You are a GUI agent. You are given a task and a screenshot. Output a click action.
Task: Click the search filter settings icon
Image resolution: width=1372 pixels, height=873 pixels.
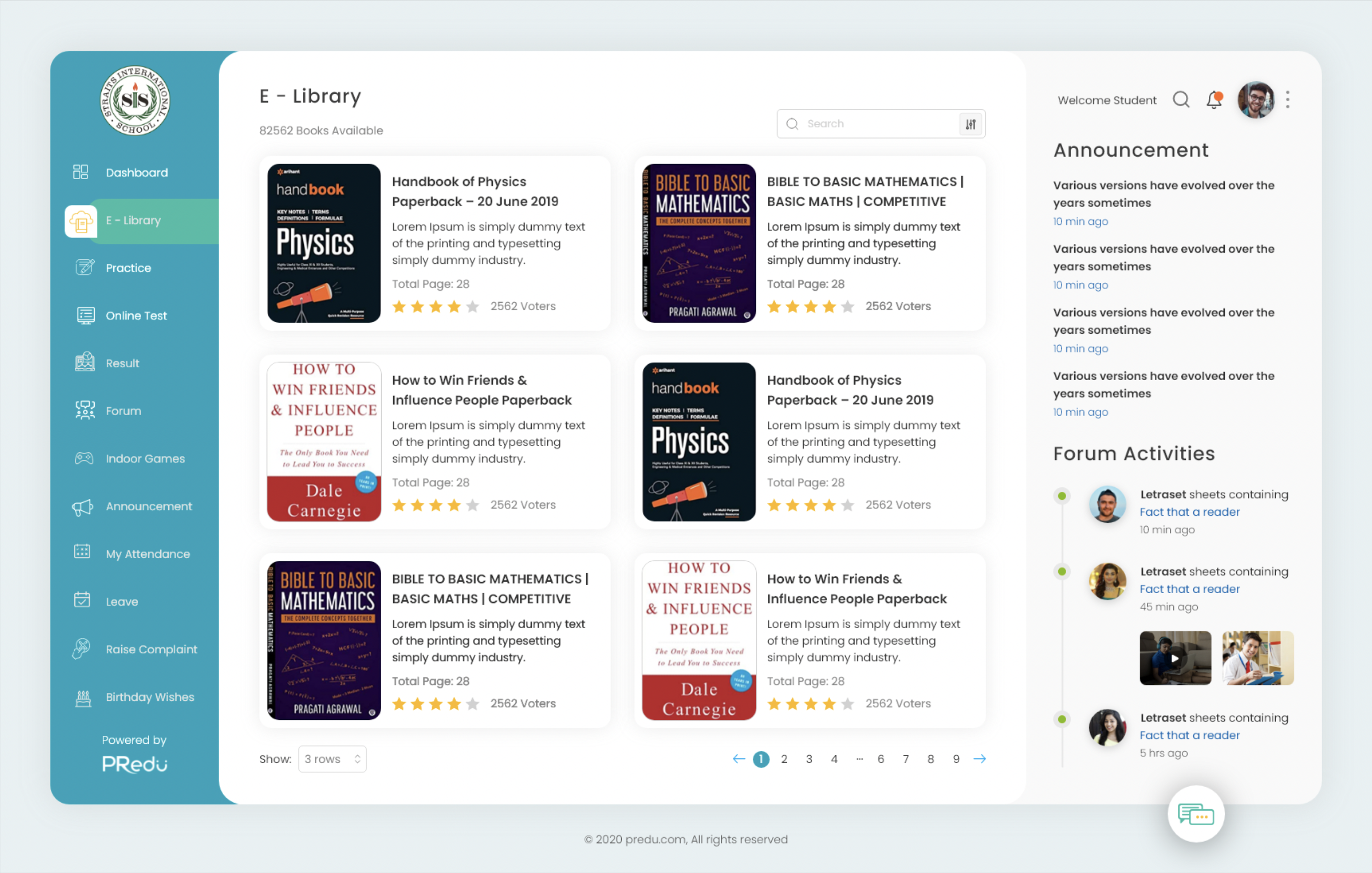tap(970, 124)
